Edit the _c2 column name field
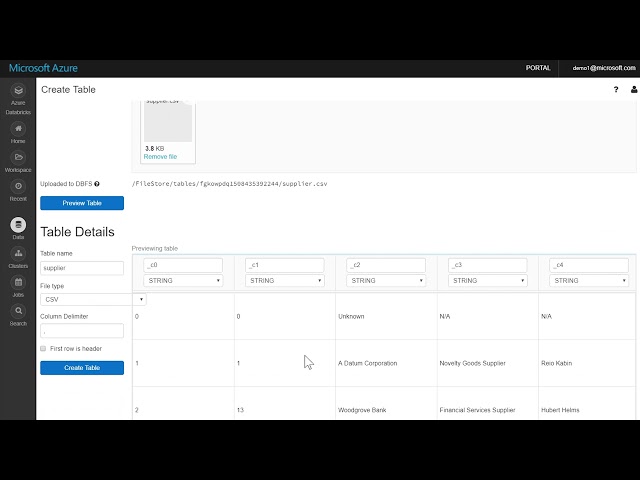Viewport: 640px width, 480px height. [386, 265]
